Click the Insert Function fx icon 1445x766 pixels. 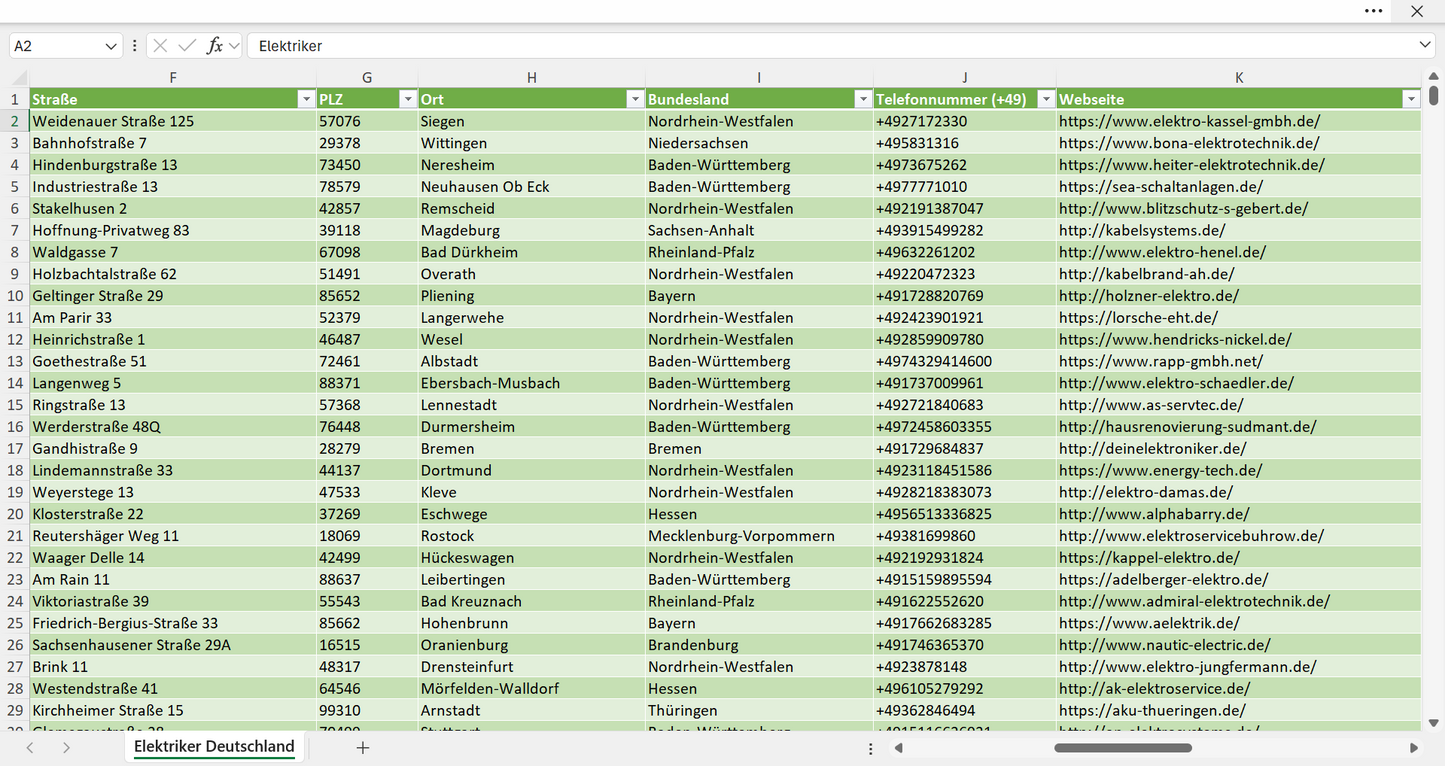(214, 46)
